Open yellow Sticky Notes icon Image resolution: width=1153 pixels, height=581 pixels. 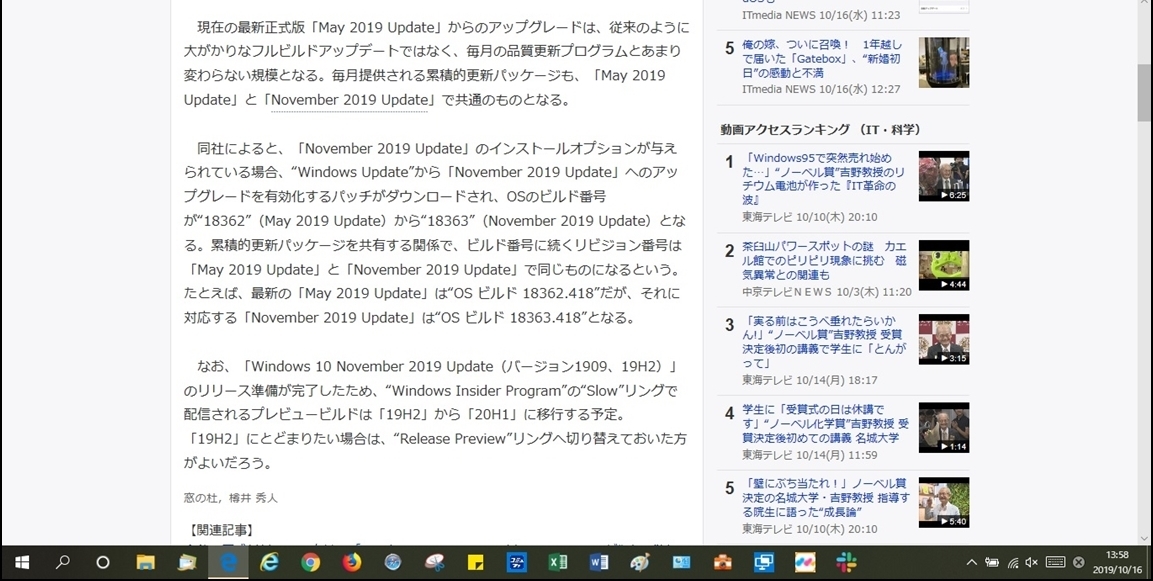[x=476, y=563]
